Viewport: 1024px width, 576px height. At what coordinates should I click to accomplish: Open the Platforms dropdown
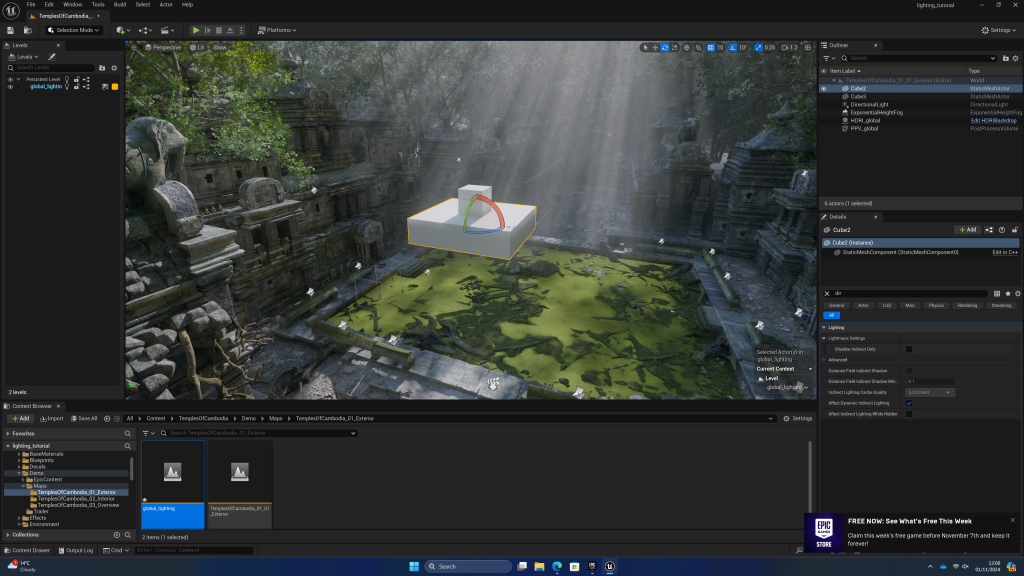277,30
